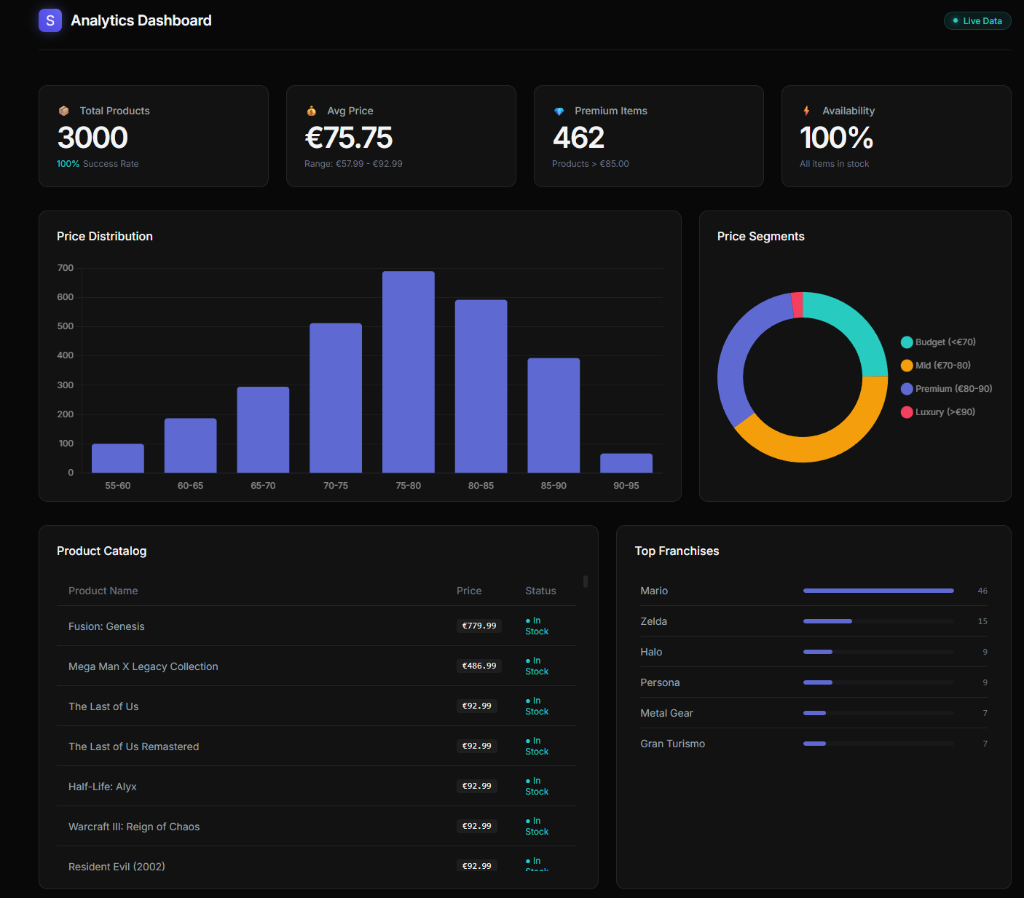Click the 80-85 price distribution bar
The image size is (1024, 898).
coord(481,386)
